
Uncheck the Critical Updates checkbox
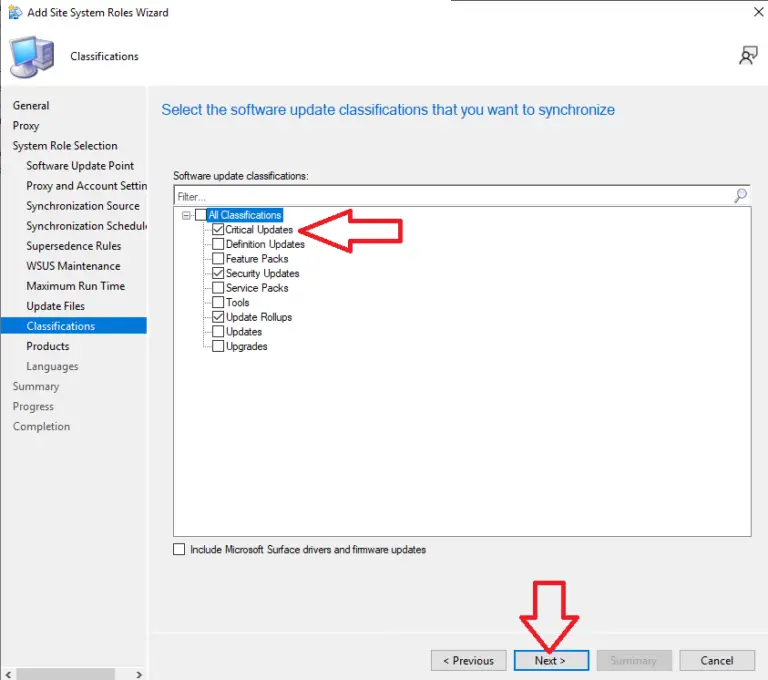click(x=218, y=230)
